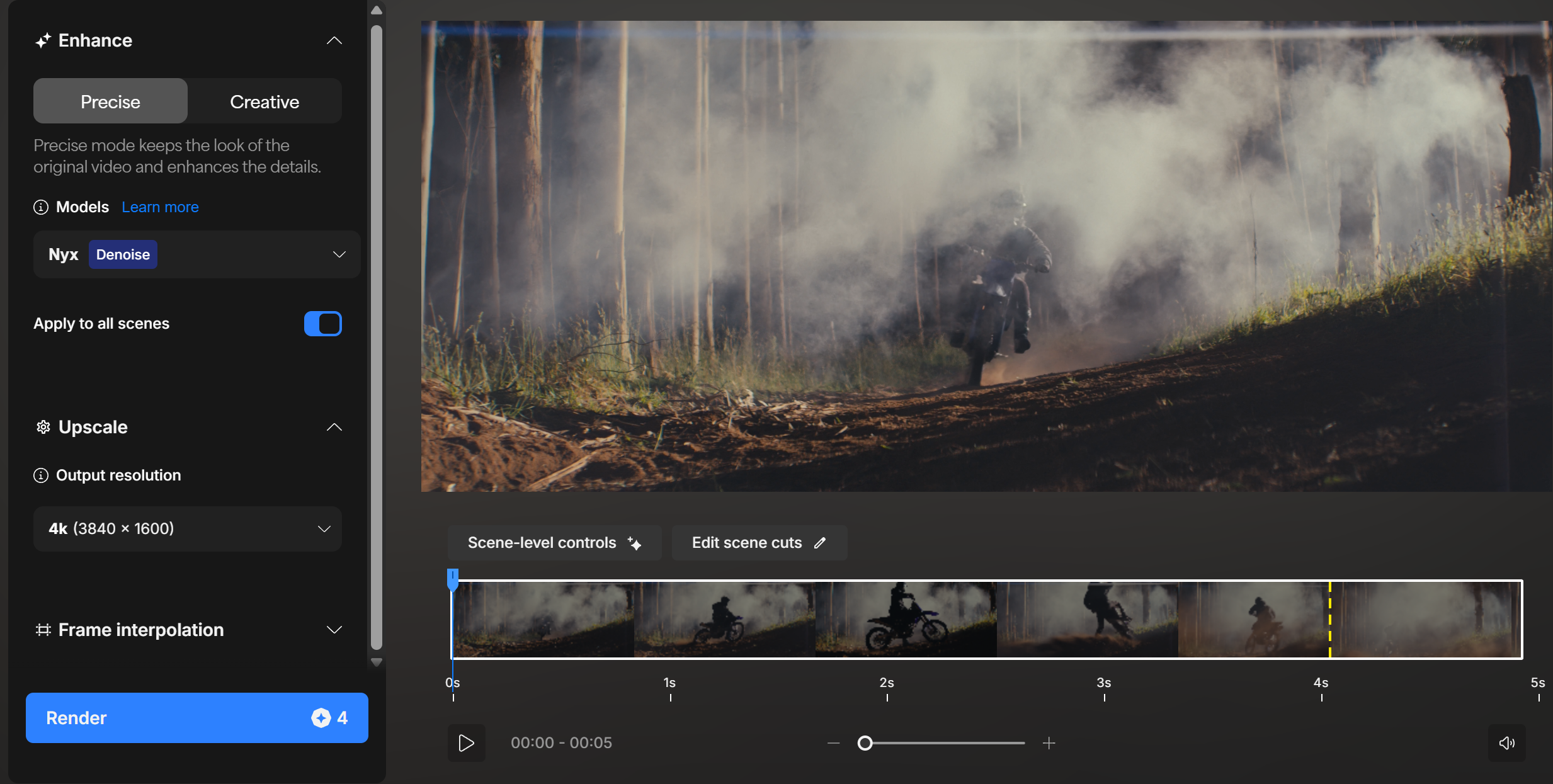Click the play button
This screenshot has width=1553, height=784.
click(466, 743)
